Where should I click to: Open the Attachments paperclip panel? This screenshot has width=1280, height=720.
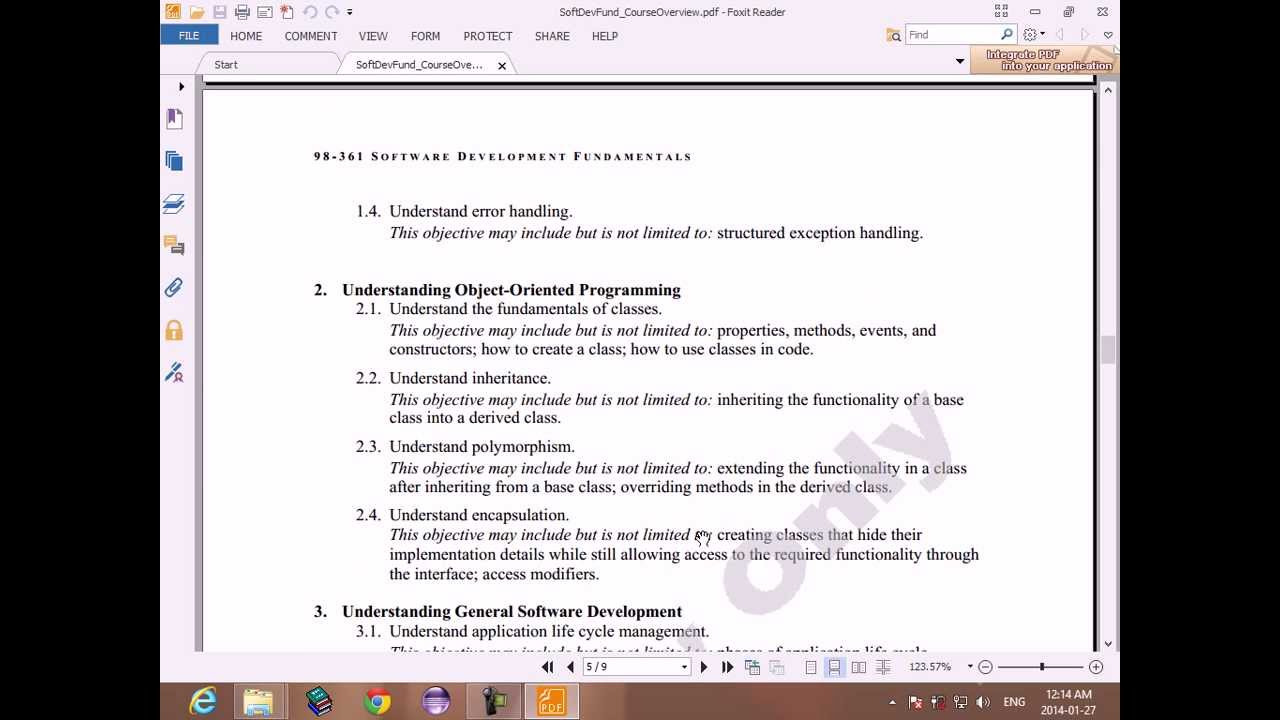[174, 288]
